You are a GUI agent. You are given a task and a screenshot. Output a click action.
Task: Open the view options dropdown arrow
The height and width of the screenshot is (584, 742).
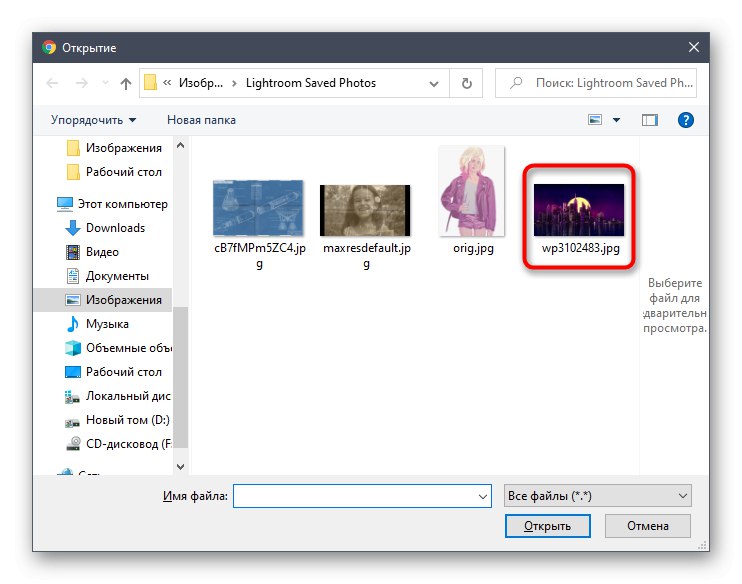(616, 120)
